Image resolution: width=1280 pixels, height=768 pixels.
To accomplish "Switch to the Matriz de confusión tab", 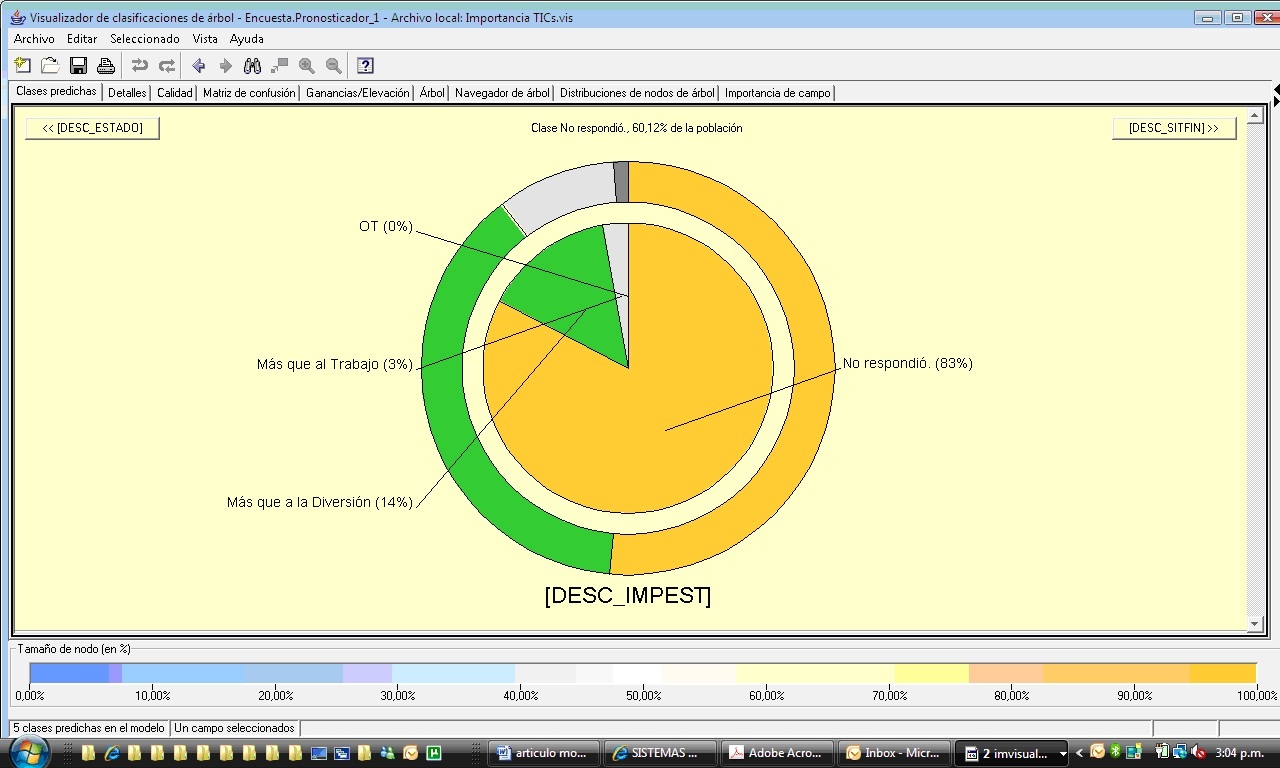I will coord(249,93).
